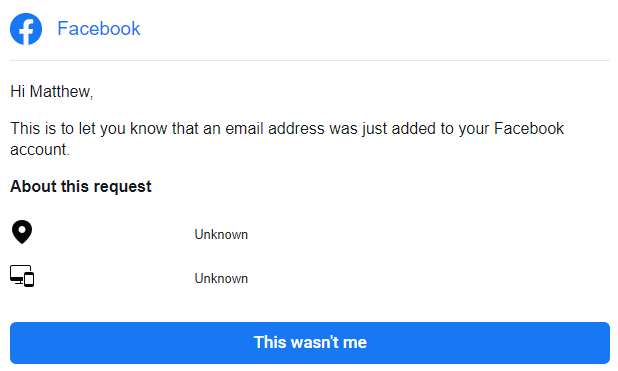The width and height of the screenshot is (618, 371).
Task: Click the monitor shape in devices icon
Action: tap(19, 274)
